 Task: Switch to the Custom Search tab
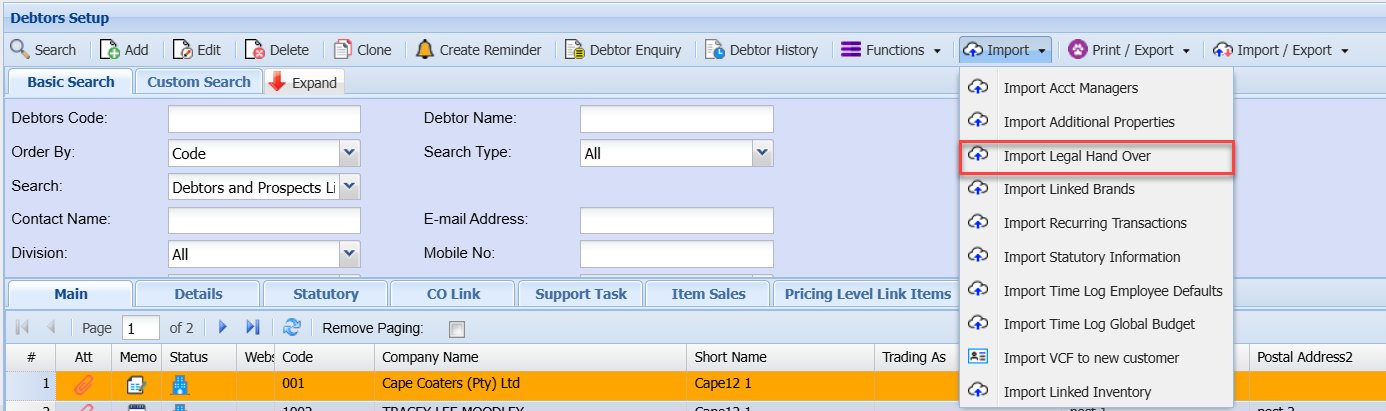click(x=198, y=82)
